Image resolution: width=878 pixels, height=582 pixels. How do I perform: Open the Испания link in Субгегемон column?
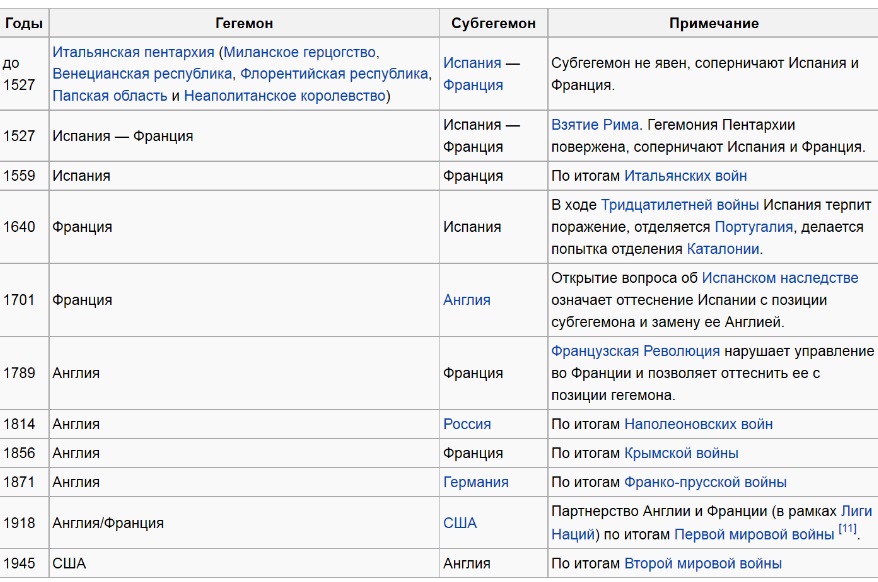472,63
